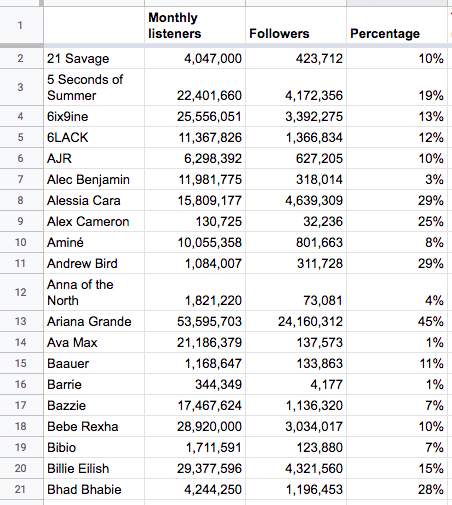This screenshot has height=505, width=452.
Task: Click the 5 Seconds of Summer cell
Action: (x=94, y=87)
